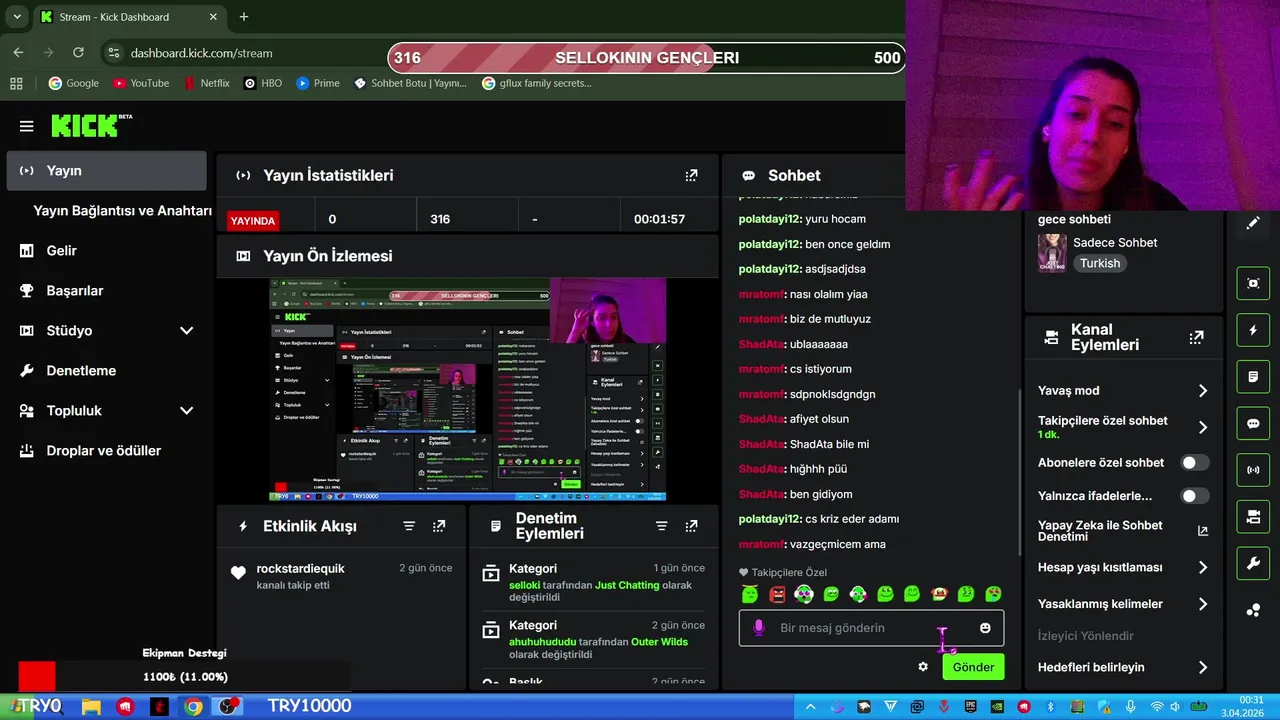Toggle the lightning activity feed widget icon
Image resolution: width=1280 pixels, height=720 pixels.
click(1253, 330)
